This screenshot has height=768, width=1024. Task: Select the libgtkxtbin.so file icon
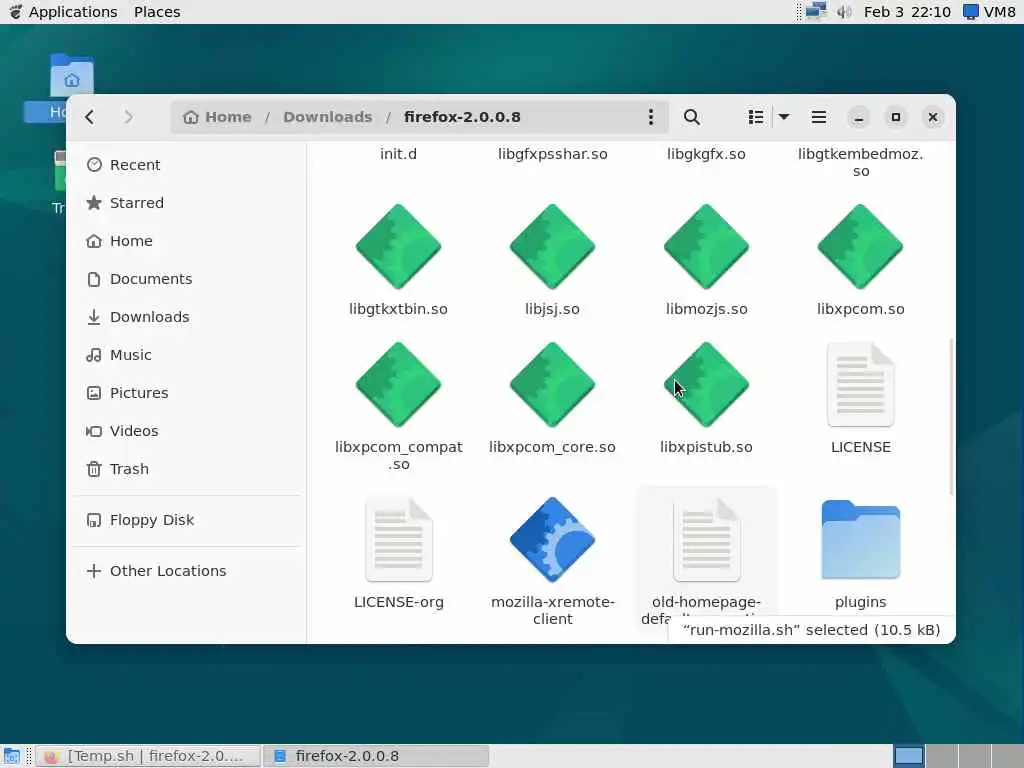[398, 247]
